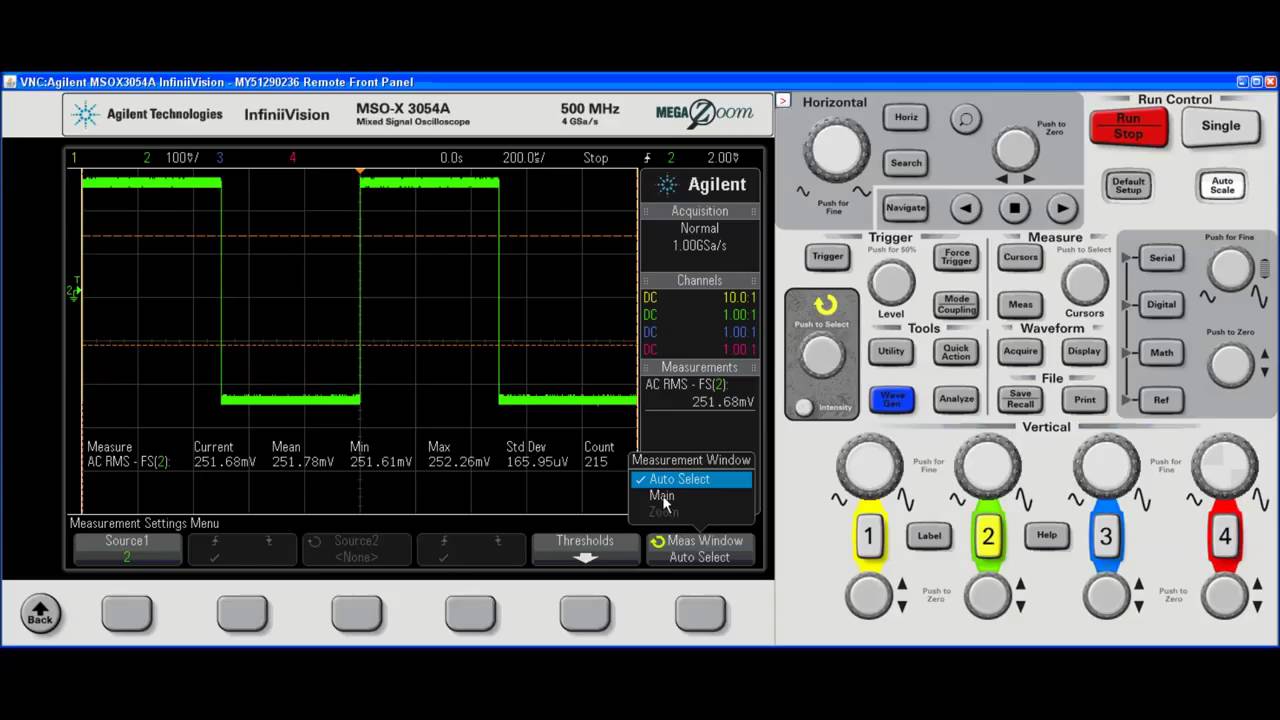1280x720 pixels.
Task: Click the navigate stop square button
Action: pyautogui.click(x=1014, y=208)
